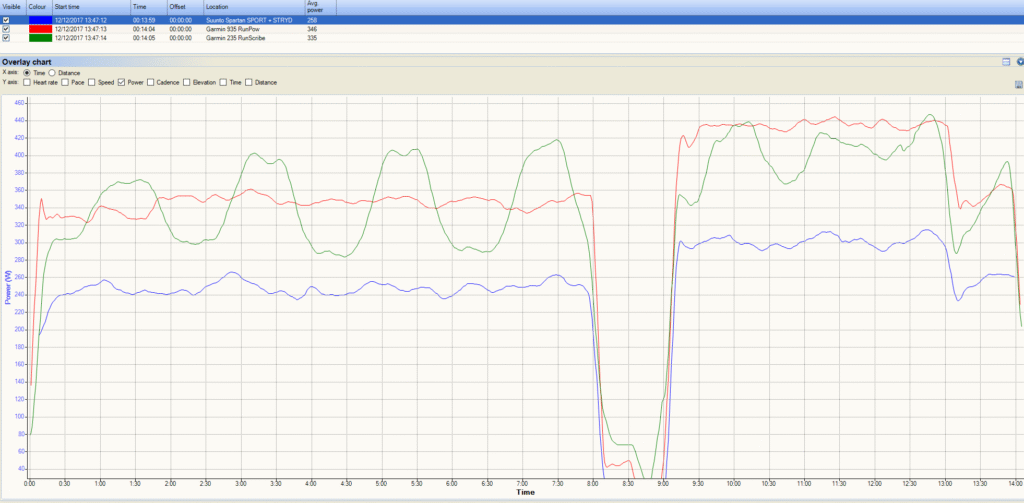
Task: Change the blue colour swatch for Suunto
Action: tap(40, 20)
